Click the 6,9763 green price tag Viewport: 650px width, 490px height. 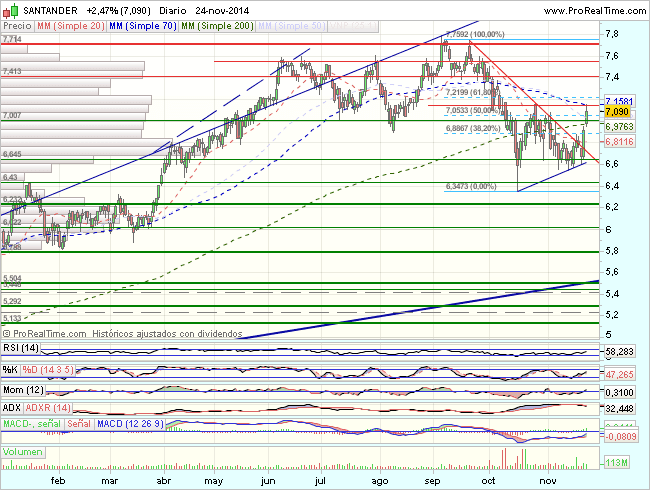(x=619, y=126)
